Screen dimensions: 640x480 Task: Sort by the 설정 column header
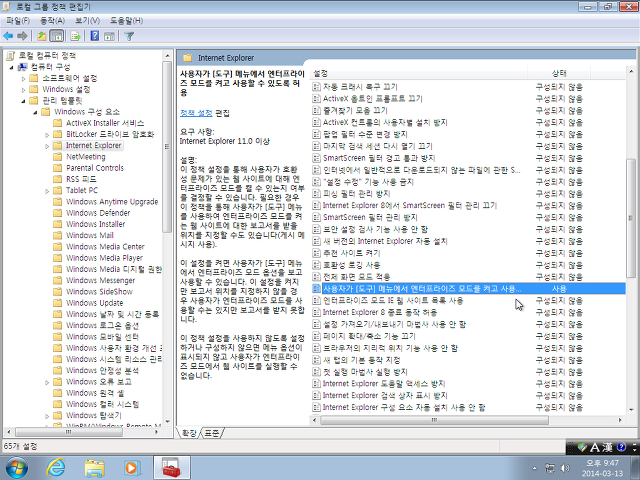click(x=419, y=73)
